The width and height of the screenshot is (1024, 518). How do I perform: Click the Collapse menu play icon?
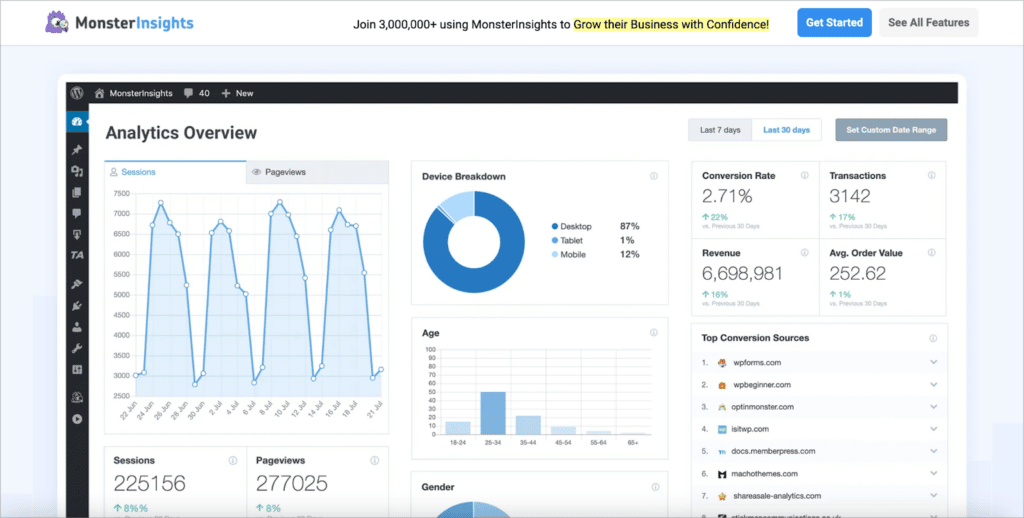point(77,419)
